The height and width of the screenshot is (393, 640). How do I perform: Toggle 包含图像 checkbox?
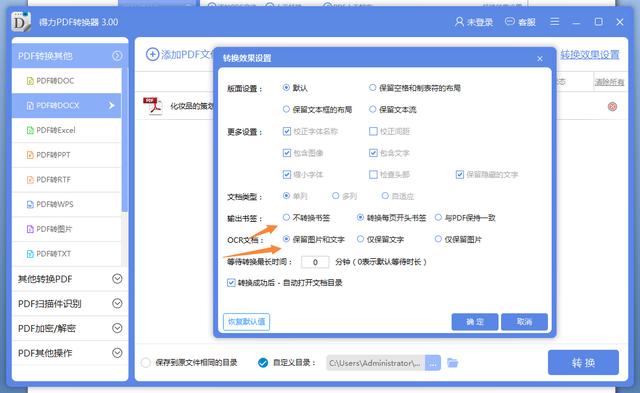tap(287, 153)
